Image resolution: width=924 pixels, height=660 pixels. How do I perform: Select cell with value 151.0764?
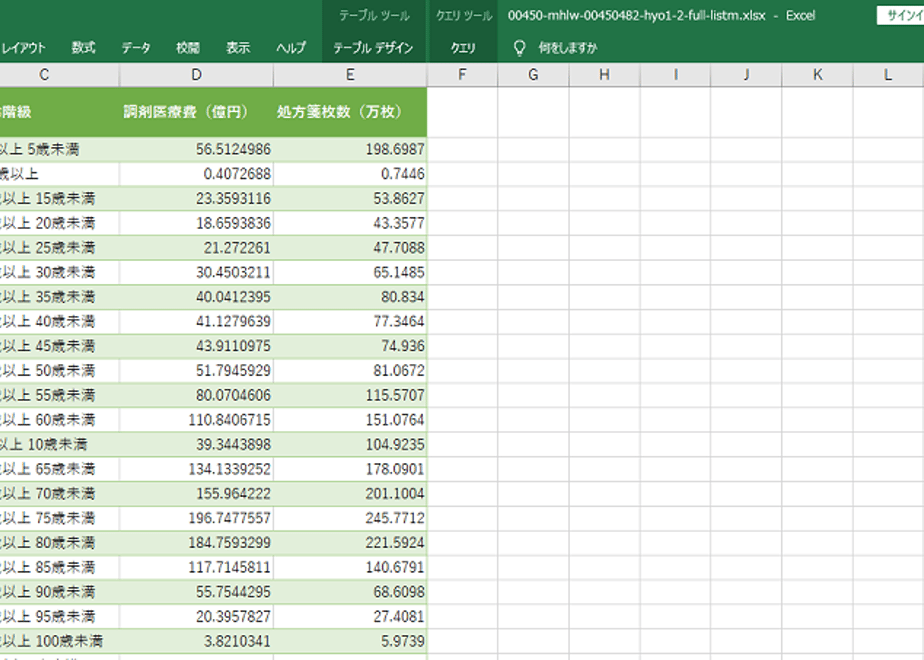tap(350, 420)
